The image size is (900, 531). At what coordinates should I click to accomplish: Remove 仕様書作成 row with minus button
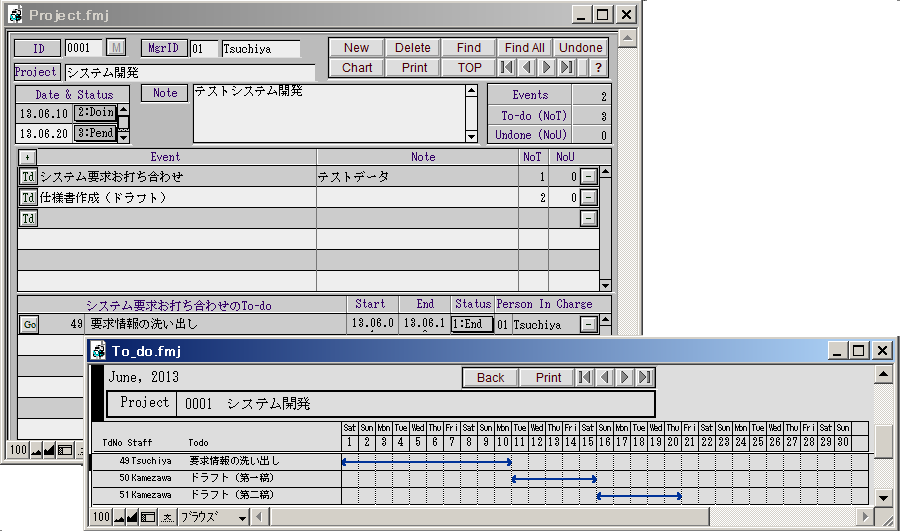588,197
